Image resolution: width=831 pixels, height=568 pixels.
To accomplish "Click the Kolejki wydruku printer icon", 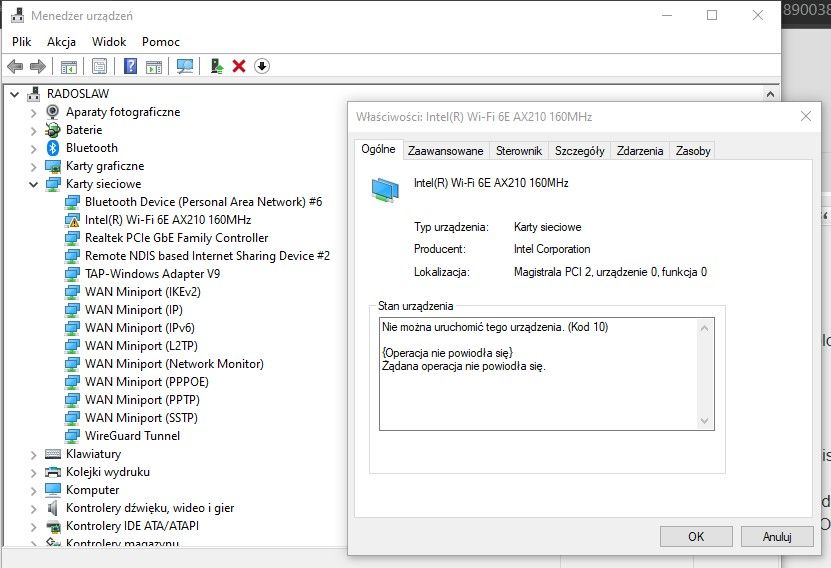I will pyautogui.click(x=53, y=472).
